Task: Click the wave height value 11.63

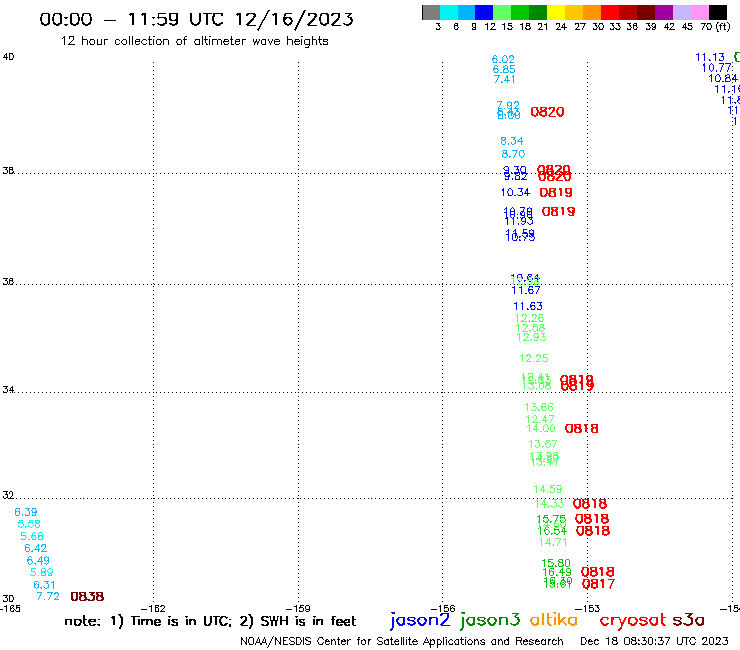Action: (x=528, y=306)
